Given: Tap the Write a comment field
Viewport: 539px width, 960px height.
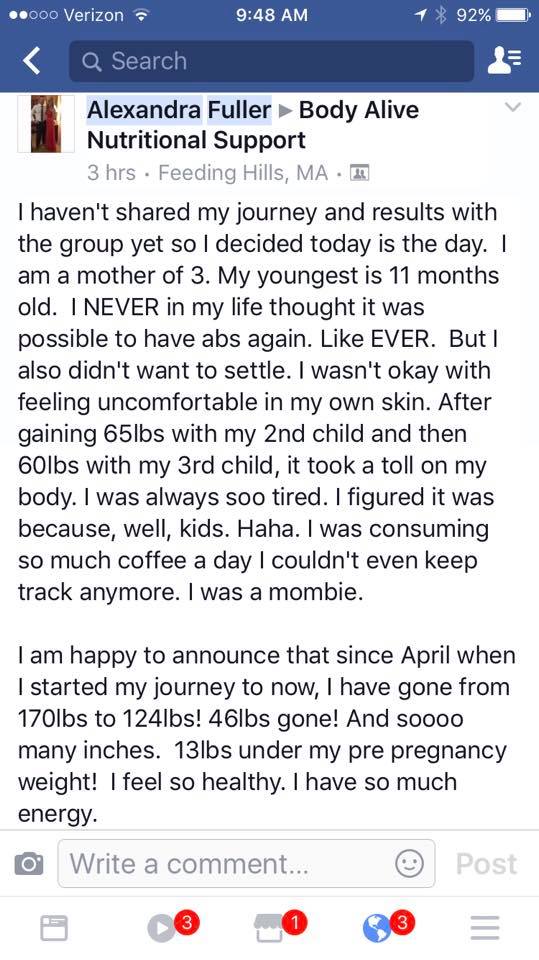Looking at the screenshot, I should coord(246,864).
